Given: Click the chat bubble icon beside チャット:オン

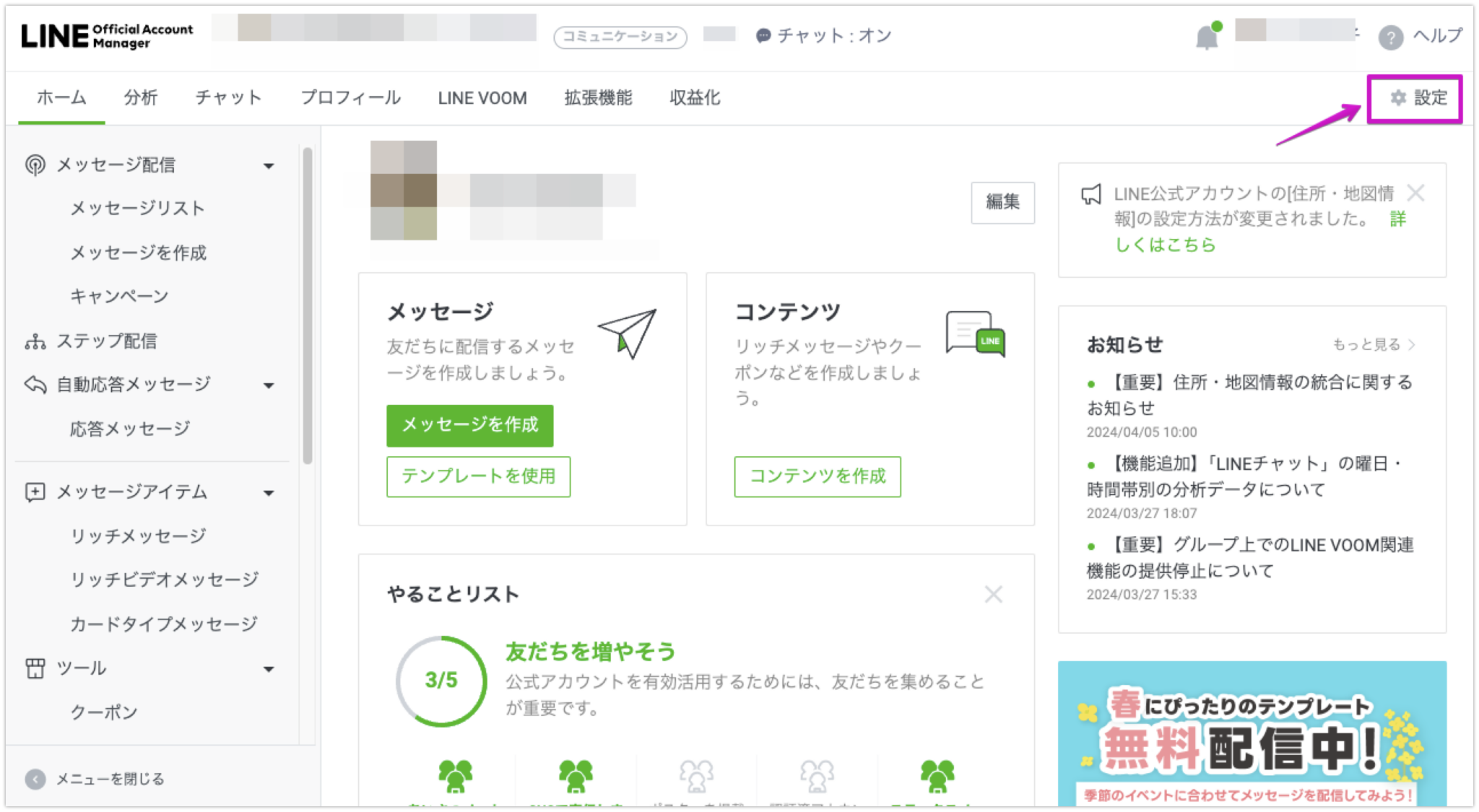Looking at the screenshot, I should 763,35.
